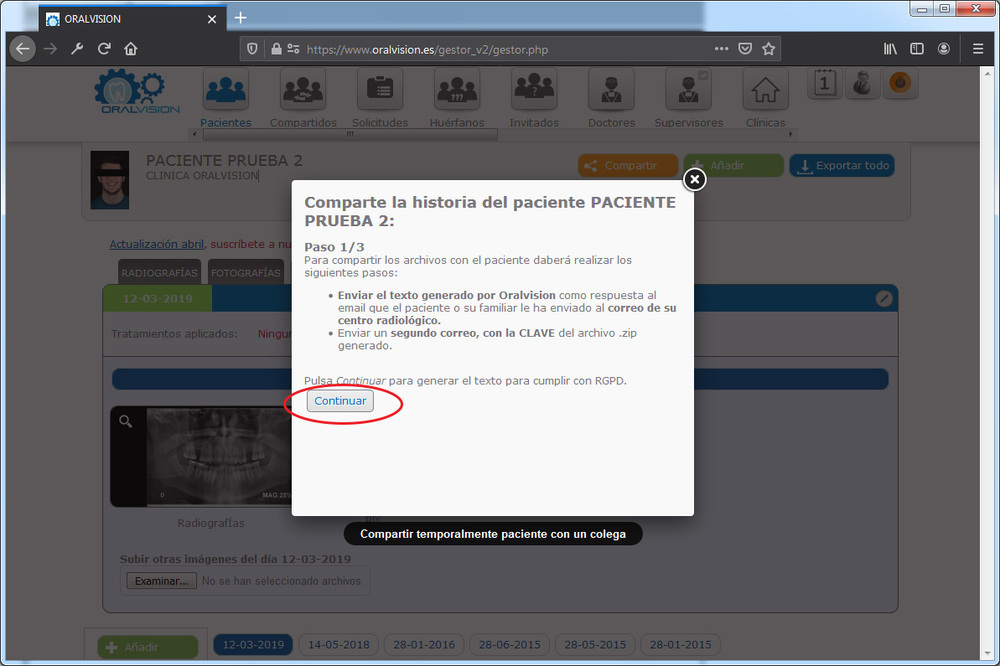Open the Supervisores section icon
Viewport: 1000px width, 666px height.
tap(688, 91)
